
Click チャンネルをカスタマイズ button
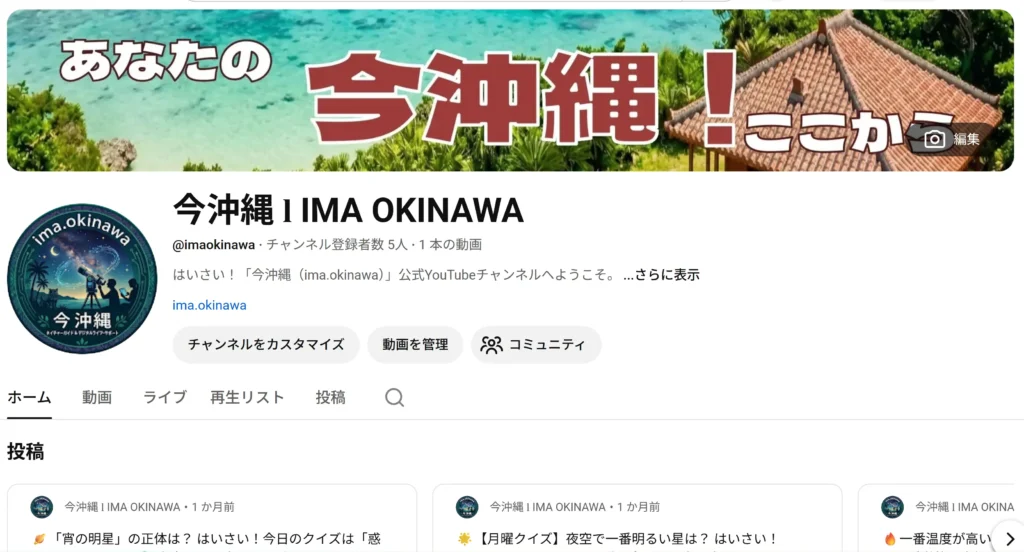(x=266, y=344)
